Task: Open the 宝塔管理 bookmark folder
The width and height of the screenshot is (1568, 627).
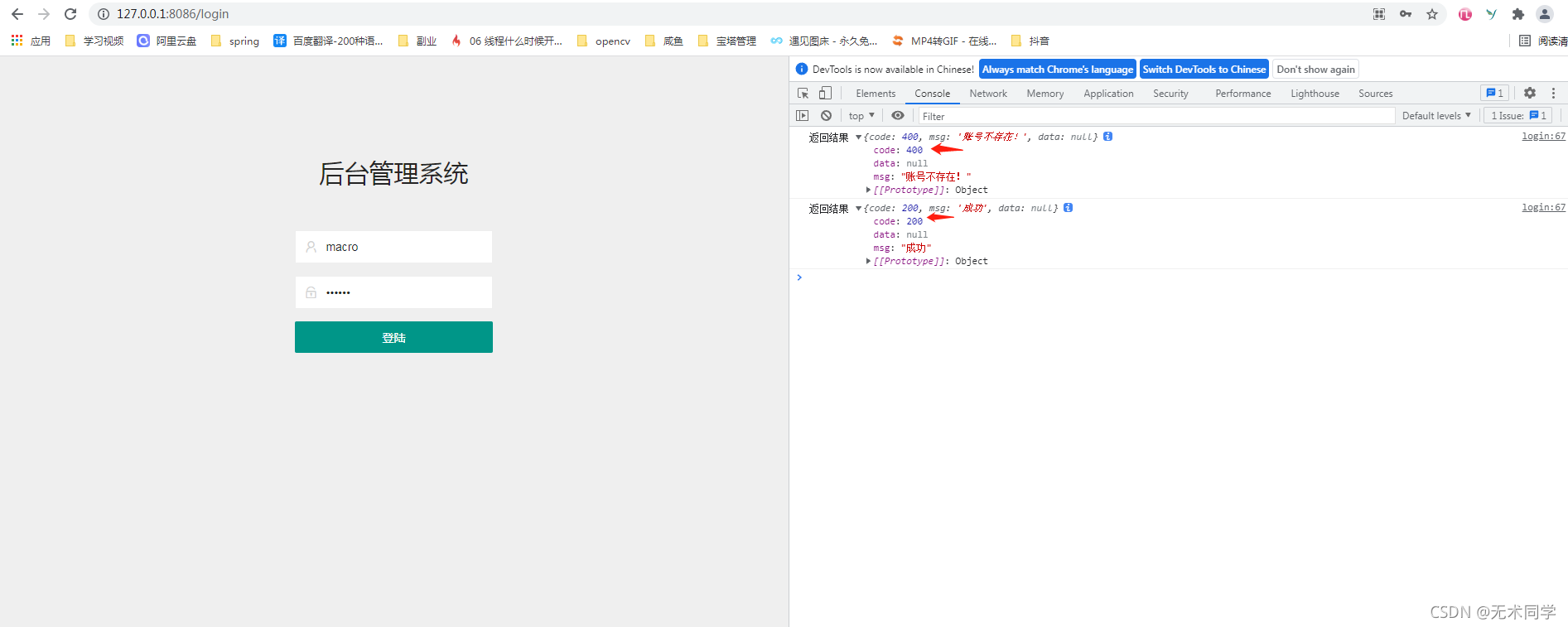Action: click(x=727, y=41)
